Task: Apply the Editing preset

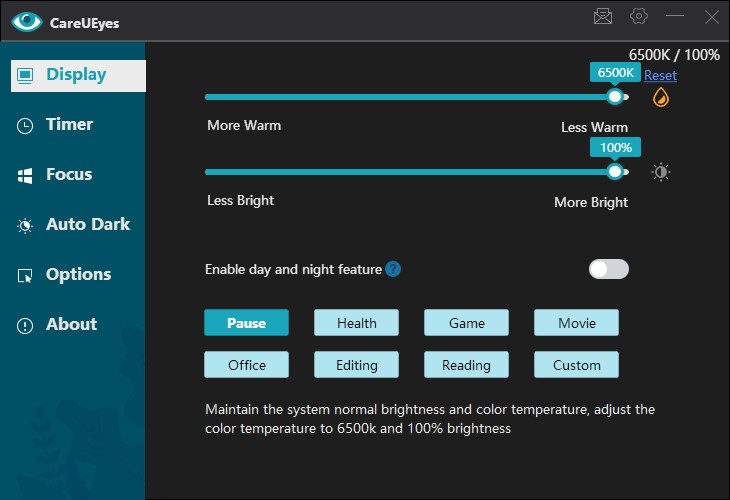Action: pos(357,365)
